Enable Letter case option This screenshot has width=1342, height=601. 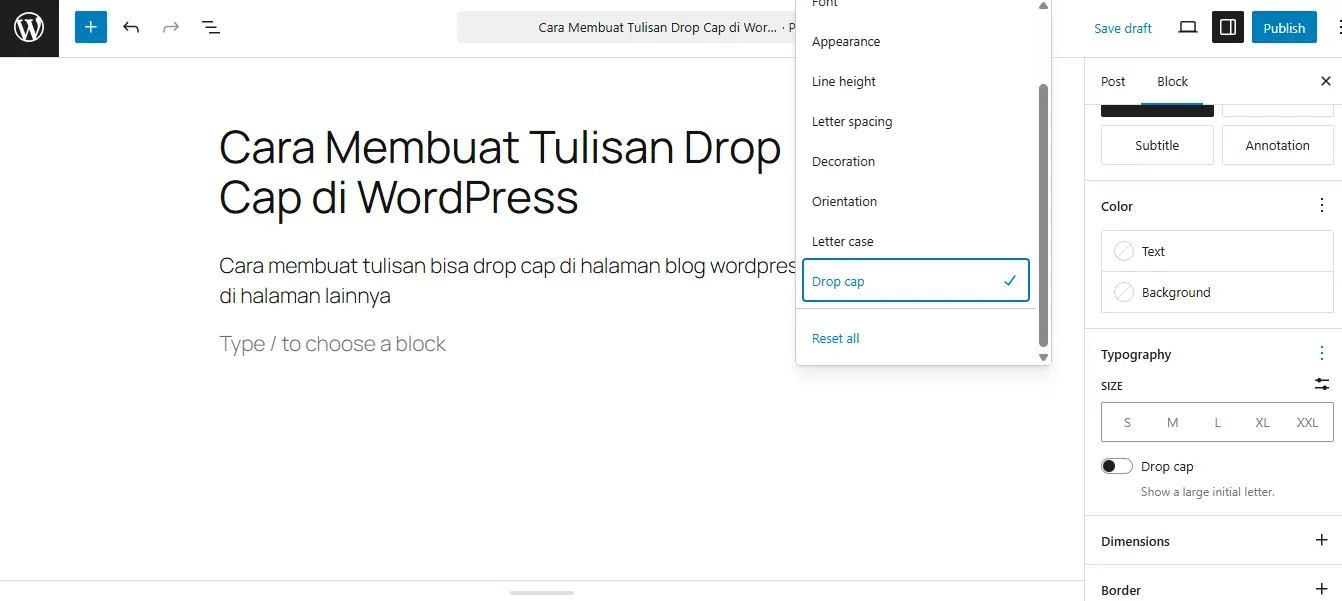[916, 241]
